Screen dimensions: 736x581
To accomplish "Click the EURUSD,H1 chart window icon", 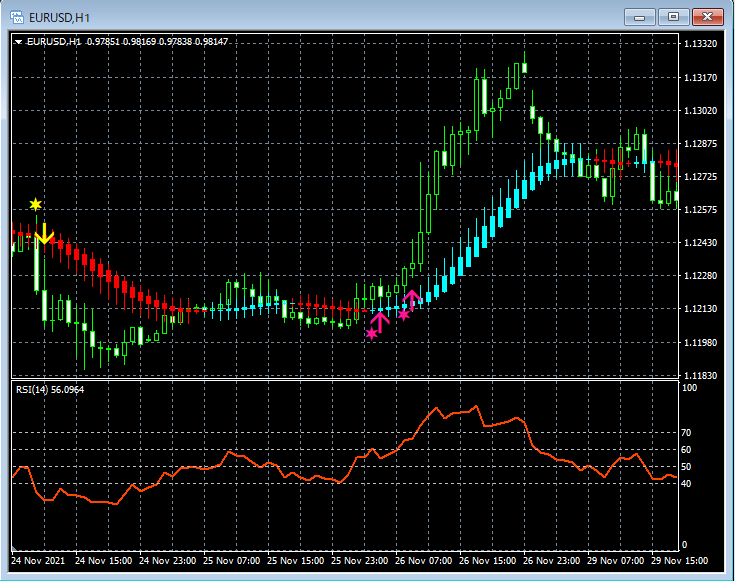I will pyautogui.click(x=17, y=17).
